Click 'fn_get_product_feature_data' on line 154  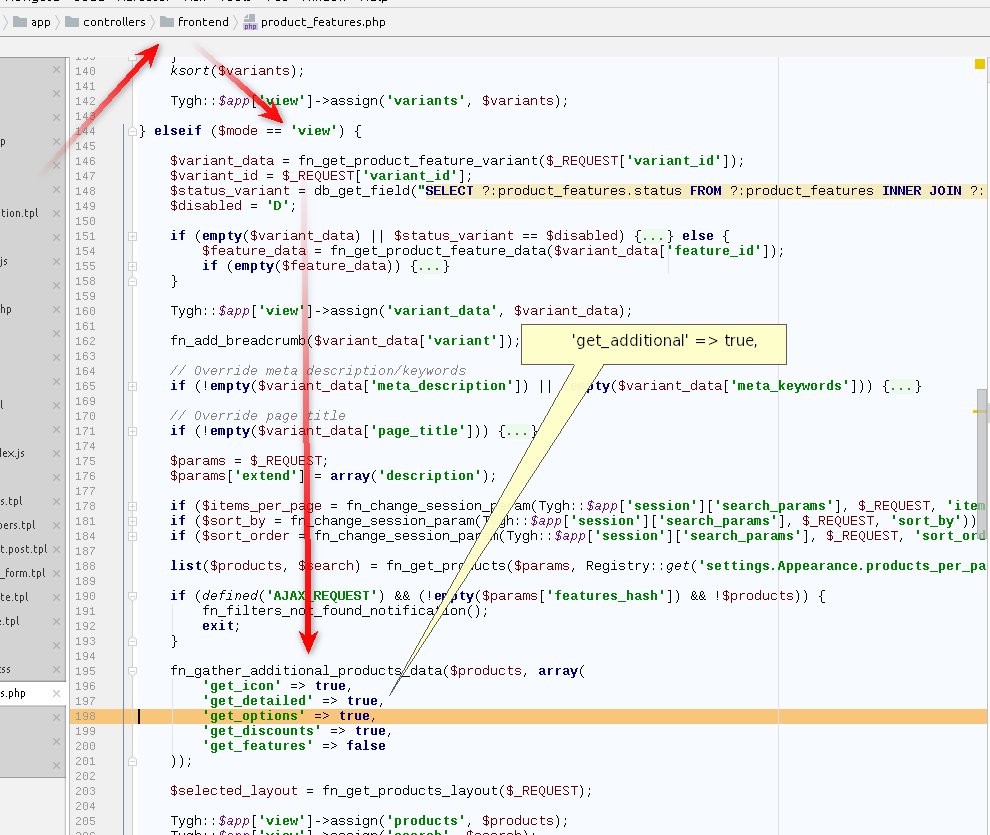[x=438, y=251]
